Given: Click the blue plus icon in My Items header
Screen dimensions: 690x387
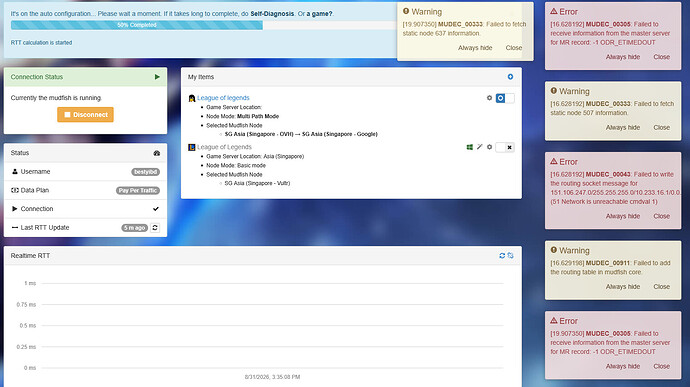Looking at the screenshot, I should click(510, 77).
